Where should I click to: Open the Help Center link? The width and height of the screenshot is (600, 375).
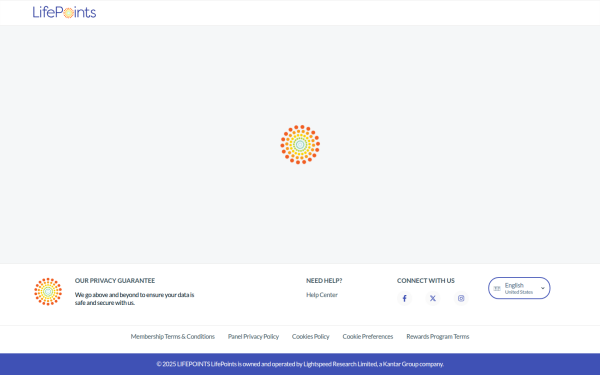click(322, 295)
